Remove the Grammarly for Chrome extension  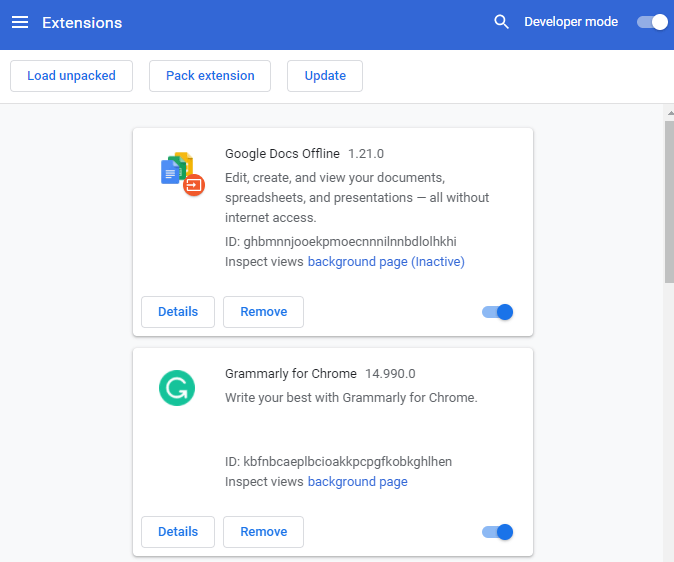pyautogui.click(x=263, y=532)
